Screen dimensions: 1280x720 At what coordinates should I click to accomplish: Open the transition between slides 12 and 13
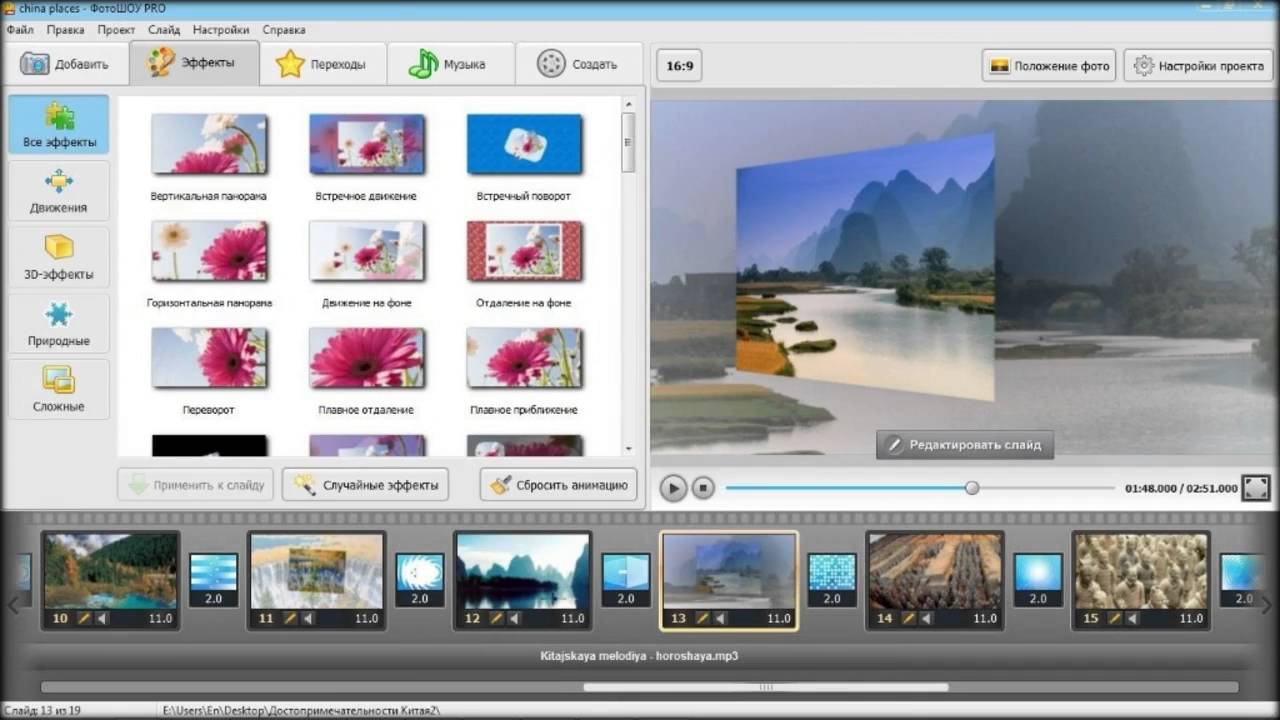tap(626, 580)
